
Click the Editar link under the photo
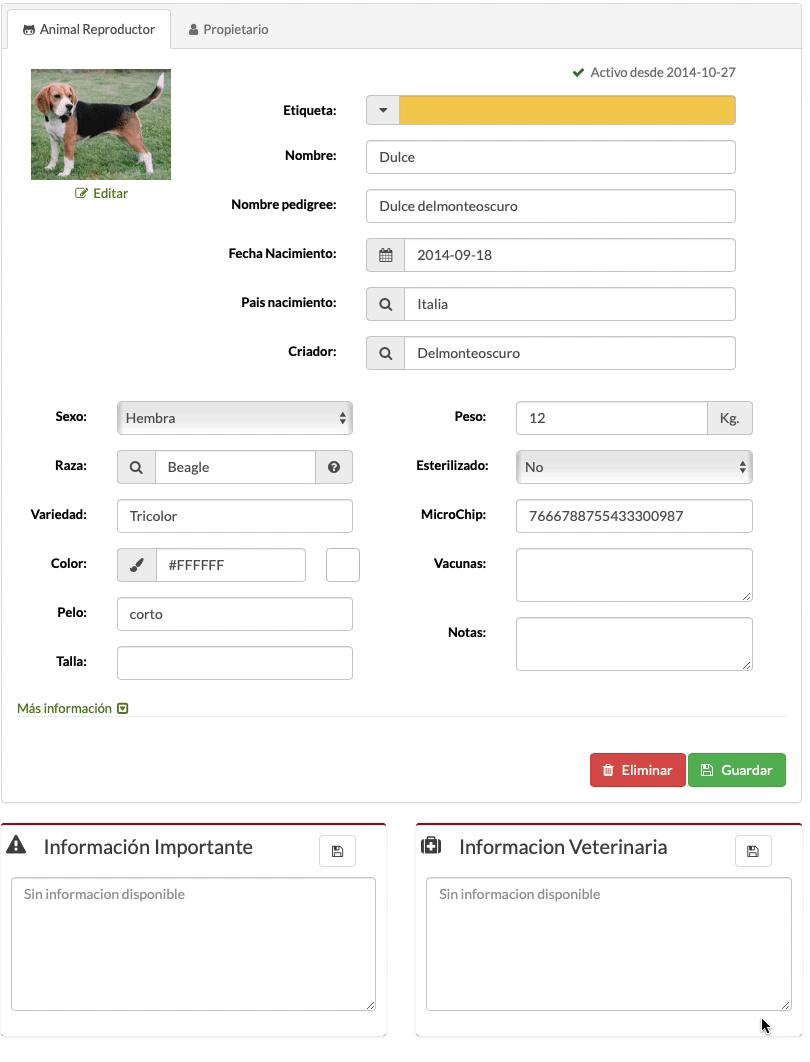tap(101, 194)
